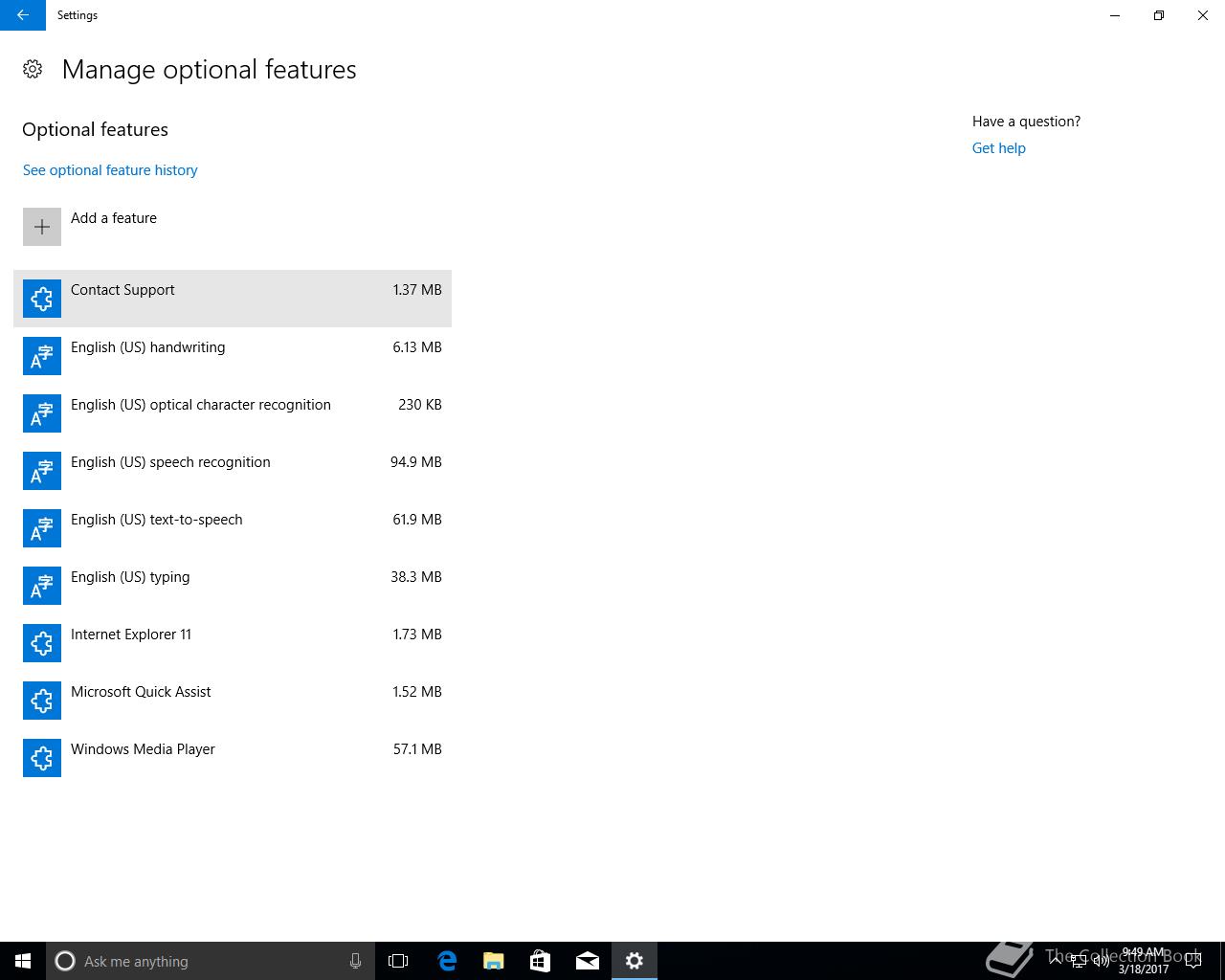Image resolution: width=1225 pixels, height=980 pixels.
Task: Click the 61.9 MB size value
Action: coord(417,520)
